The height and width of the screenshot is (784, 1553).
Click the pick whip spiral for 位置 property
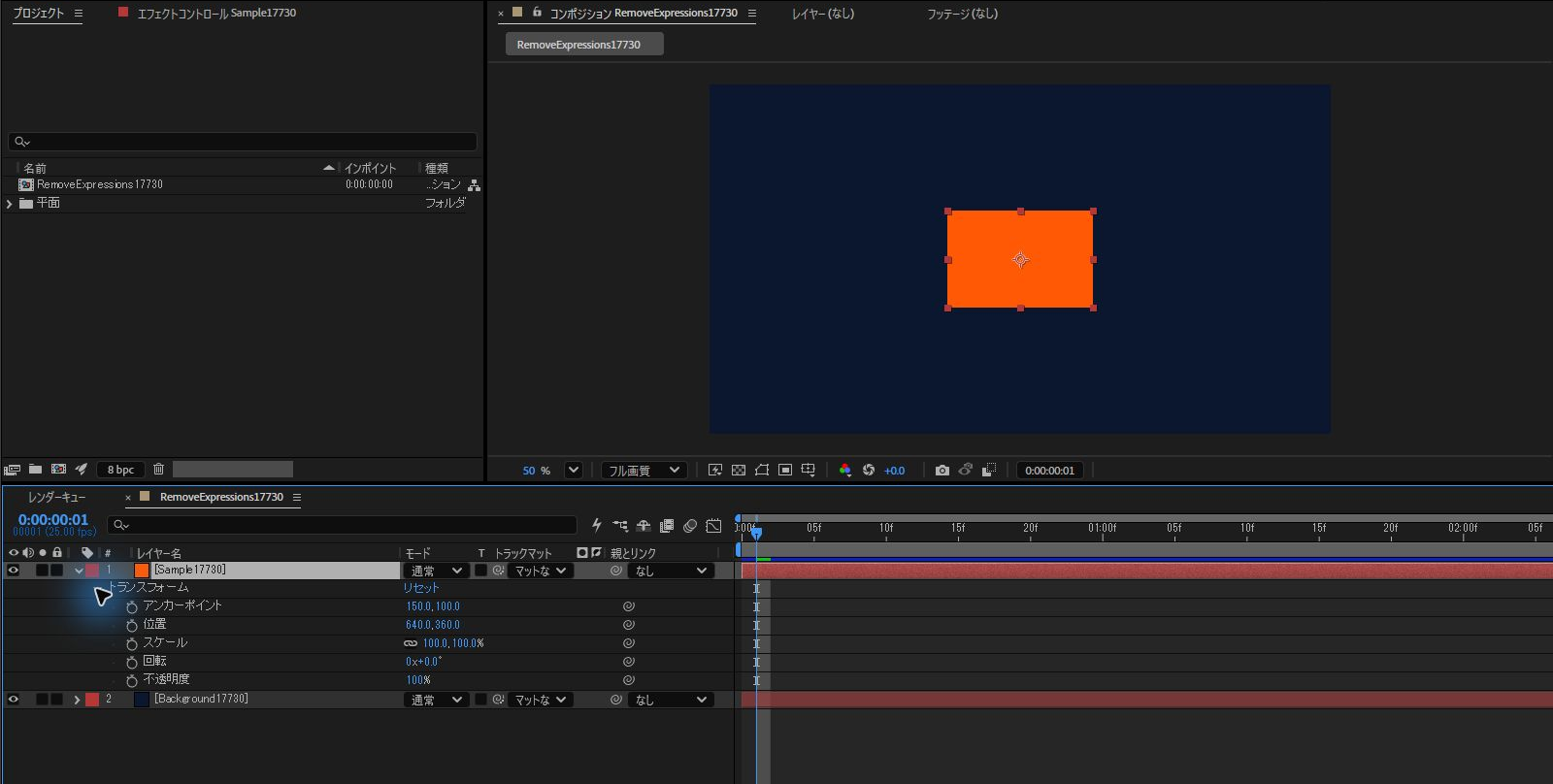629,625
